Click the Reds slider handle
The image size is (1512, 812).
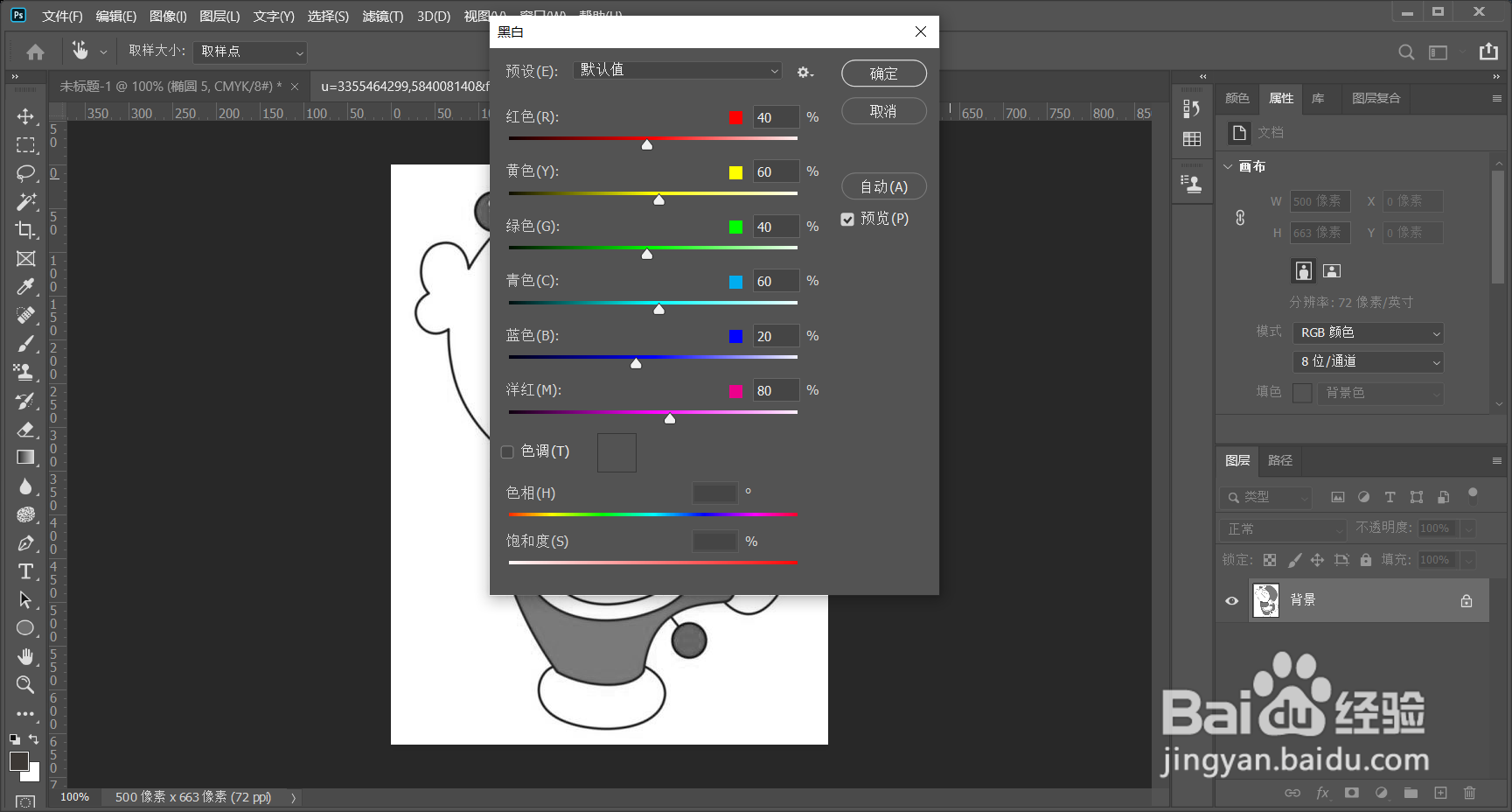(647, 144)
